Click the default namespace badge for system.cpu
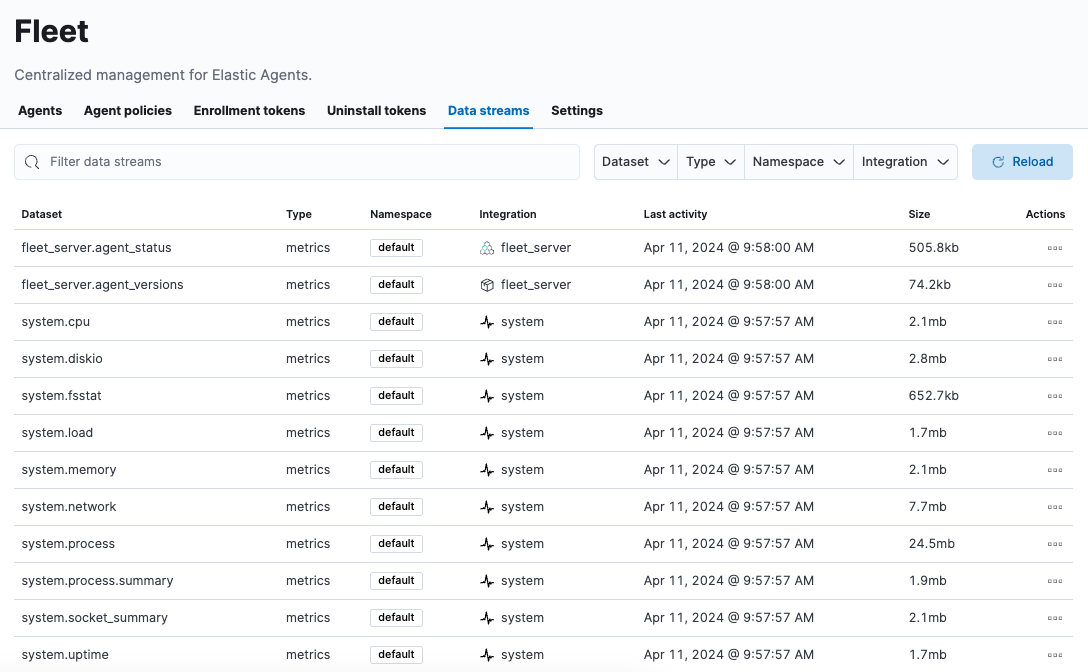Image resolution: width=1088 pixels, height=672 pixels. click(396, 321)
